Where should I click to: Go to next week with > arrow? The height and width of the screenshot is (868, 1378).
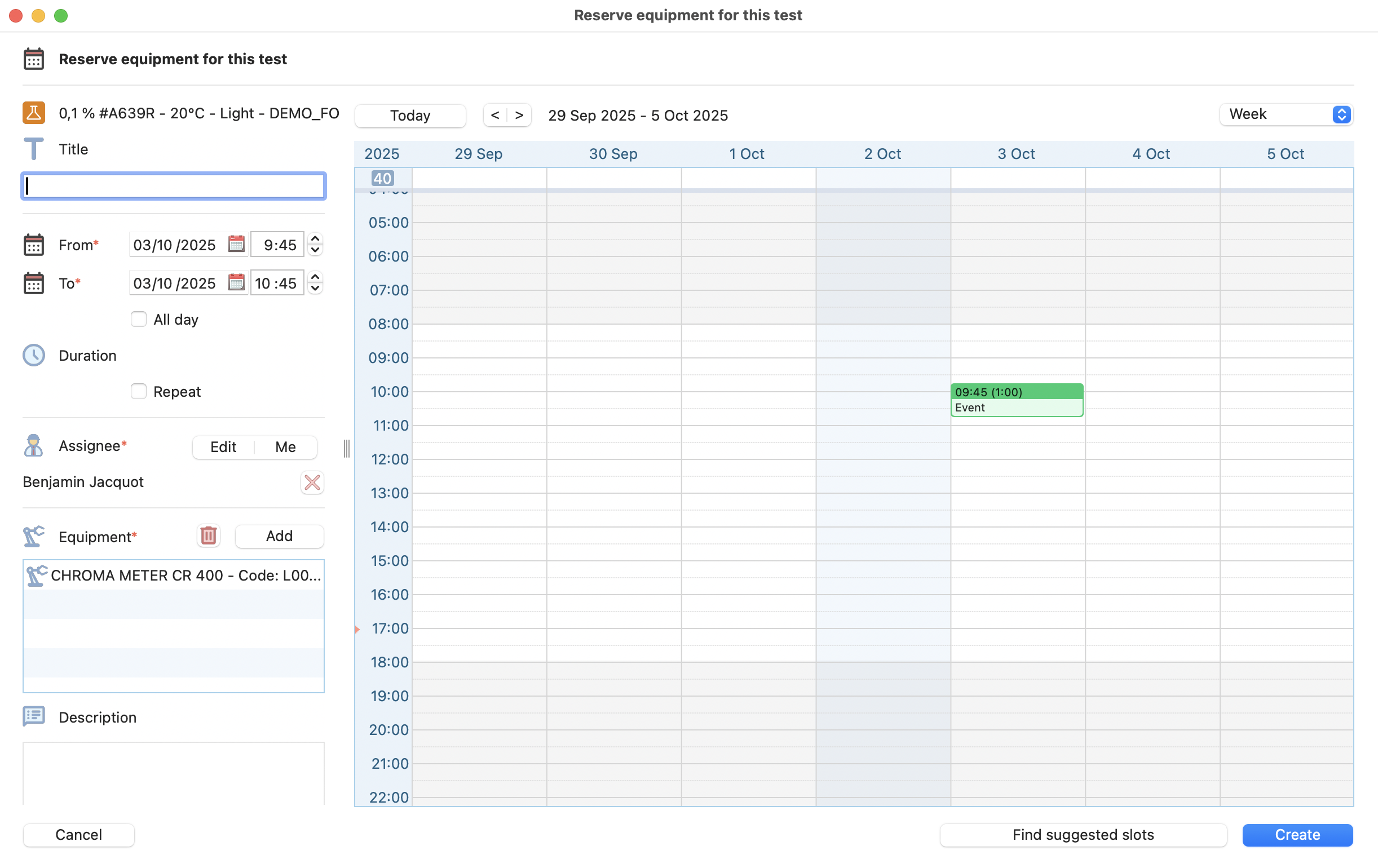519,115
